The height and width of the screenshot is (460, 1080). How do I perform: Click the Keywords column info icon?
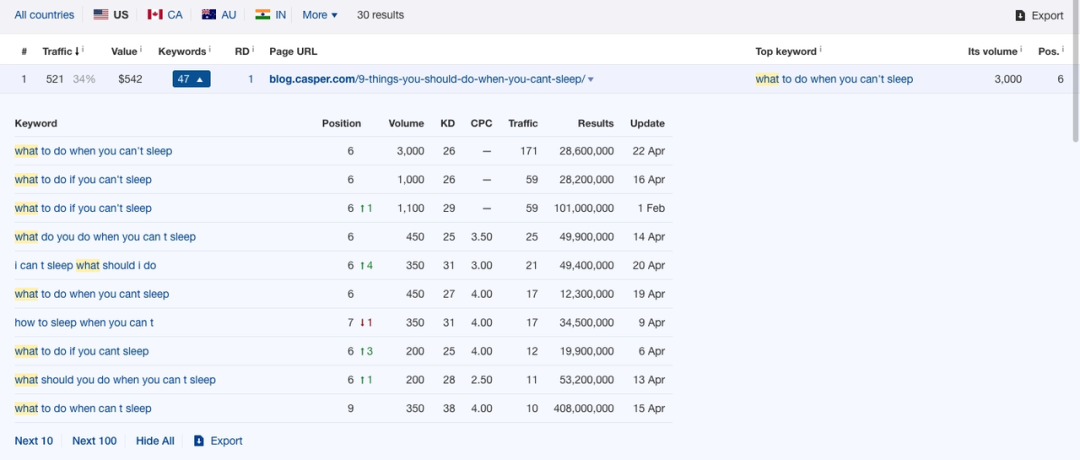tap(210, 50)
